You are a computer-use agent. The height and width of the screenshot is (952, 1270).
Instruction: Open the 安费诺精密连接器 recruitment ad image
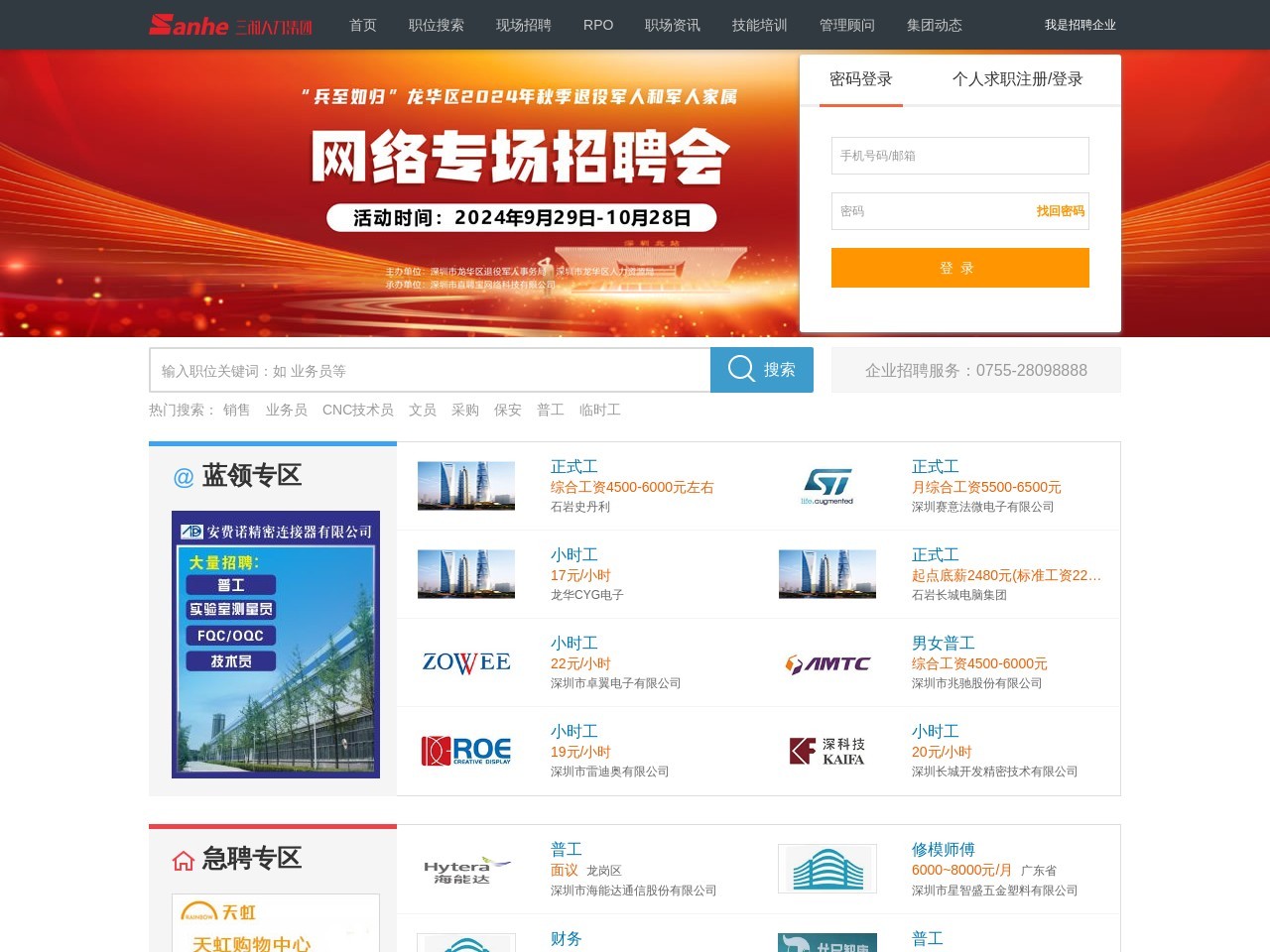pos(276,645)
